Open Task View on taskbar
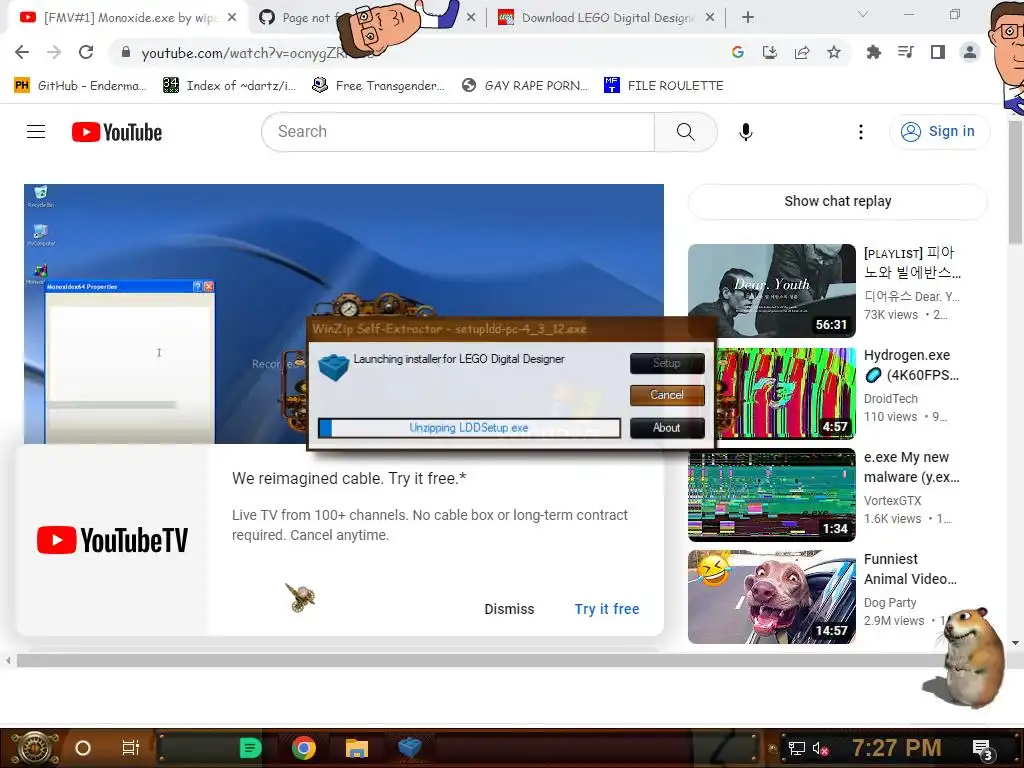Viewport: 1024px width, 768px height. (x=130, y=748)
